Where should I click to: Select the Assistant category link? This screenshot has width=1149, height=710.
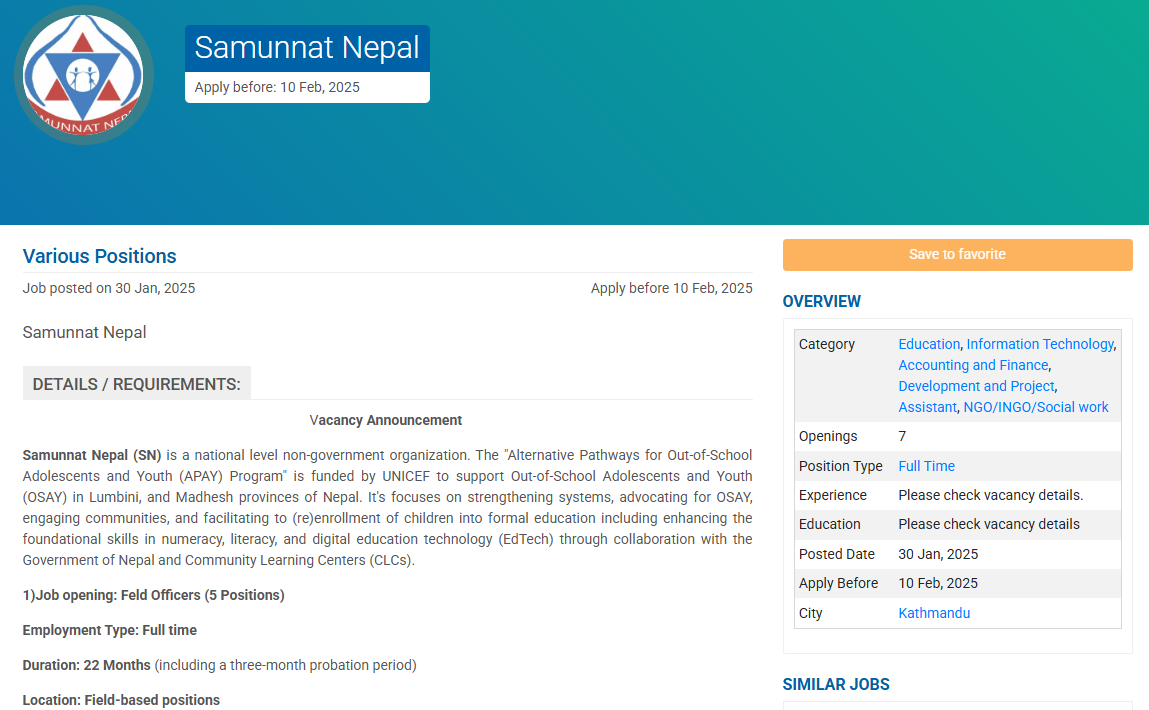926,407
